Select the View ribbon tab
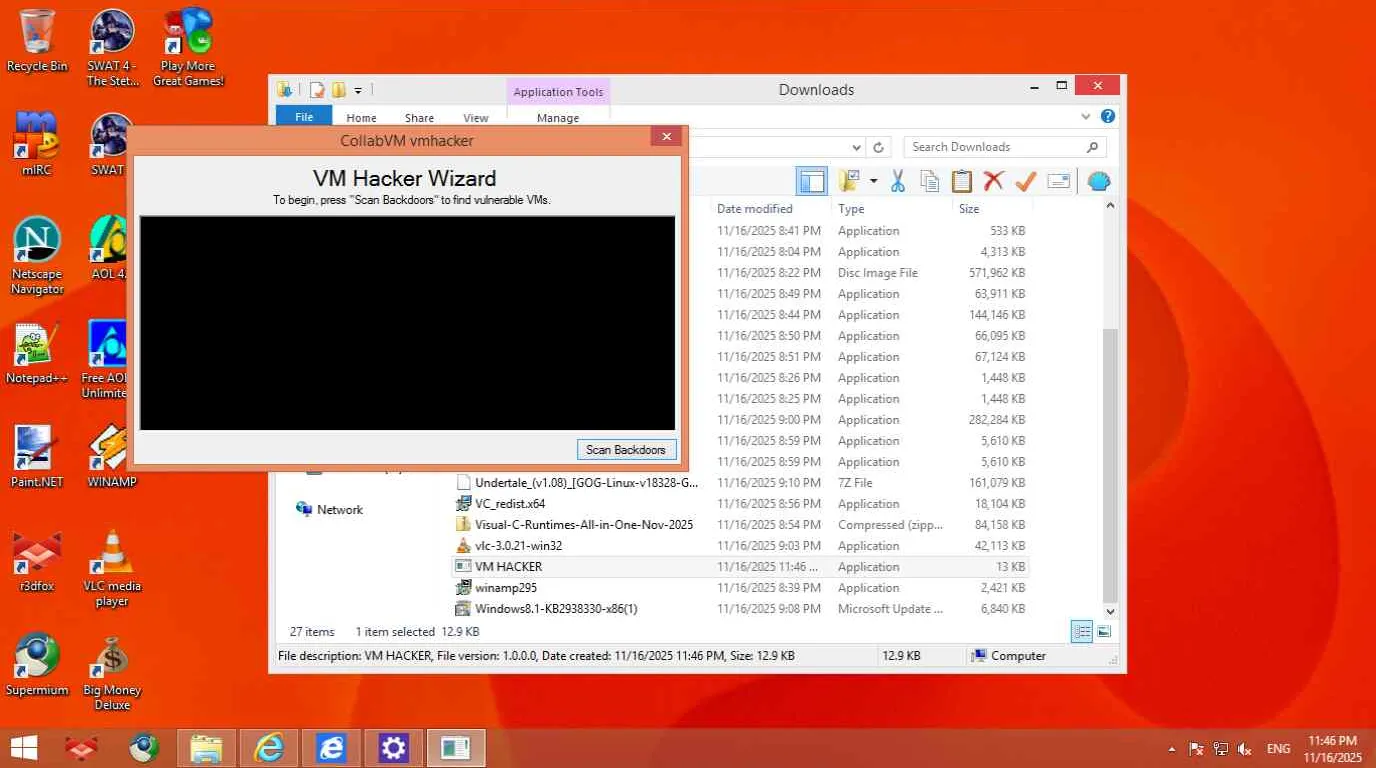1376x768 pixels. pyautogui.click(x=476, y=118)
